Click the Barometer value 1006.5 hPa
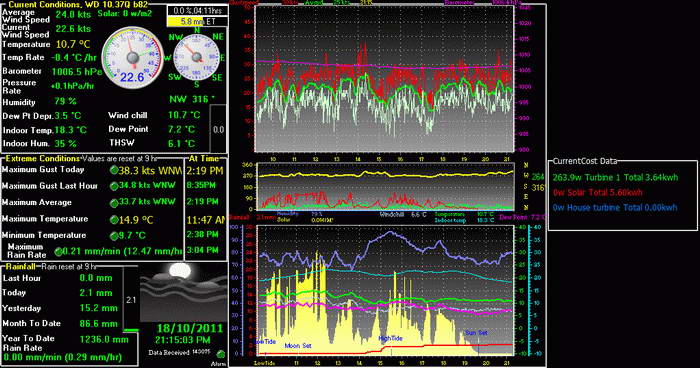This screenshot has width=700, height=368. click(x=76, y=71)
